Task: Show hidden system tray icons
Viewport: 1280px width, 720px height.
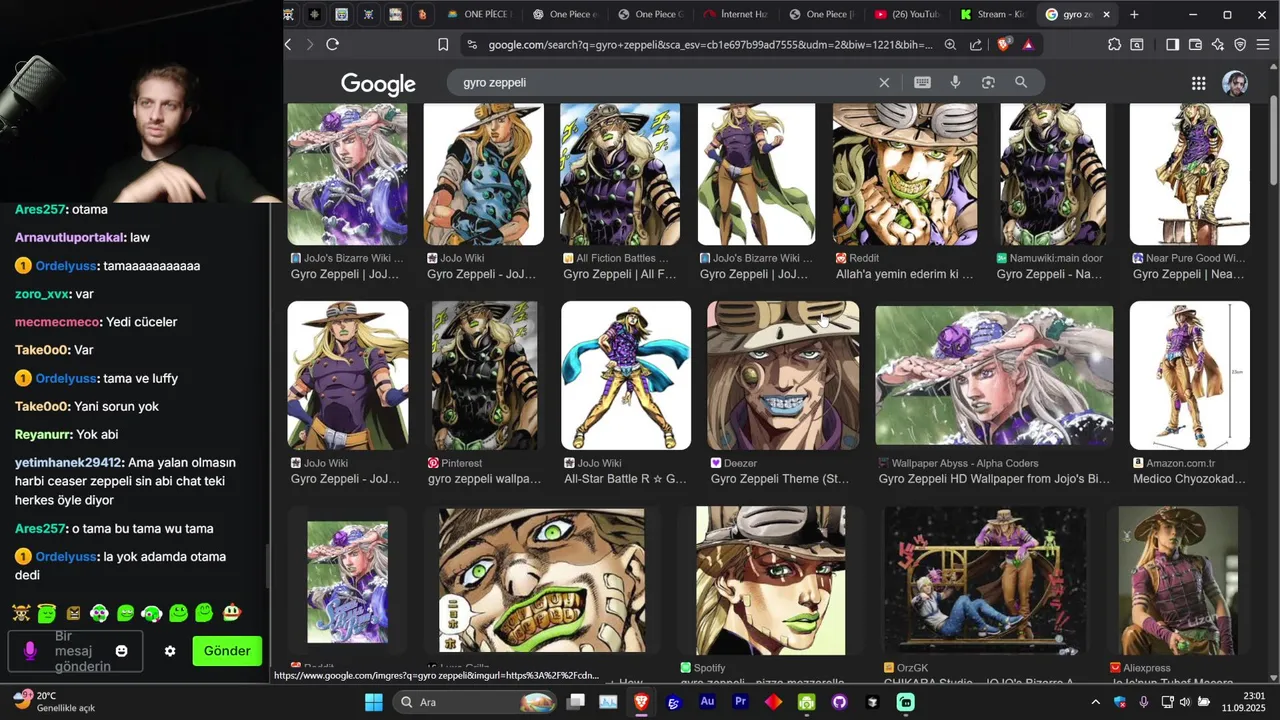Action: tap(1095, 702)
